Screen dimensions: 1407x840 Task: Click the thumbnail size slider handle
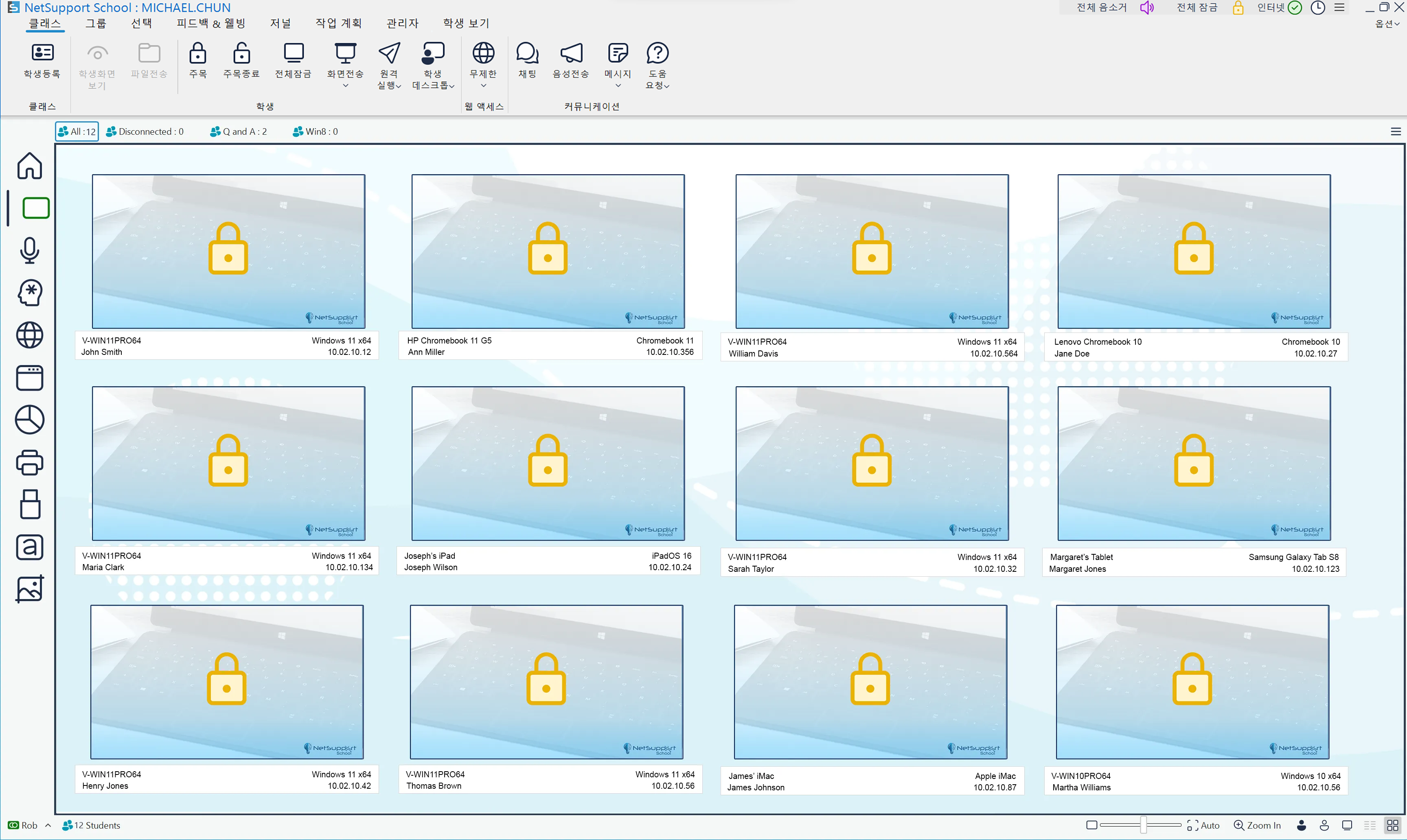point(1144,825)
